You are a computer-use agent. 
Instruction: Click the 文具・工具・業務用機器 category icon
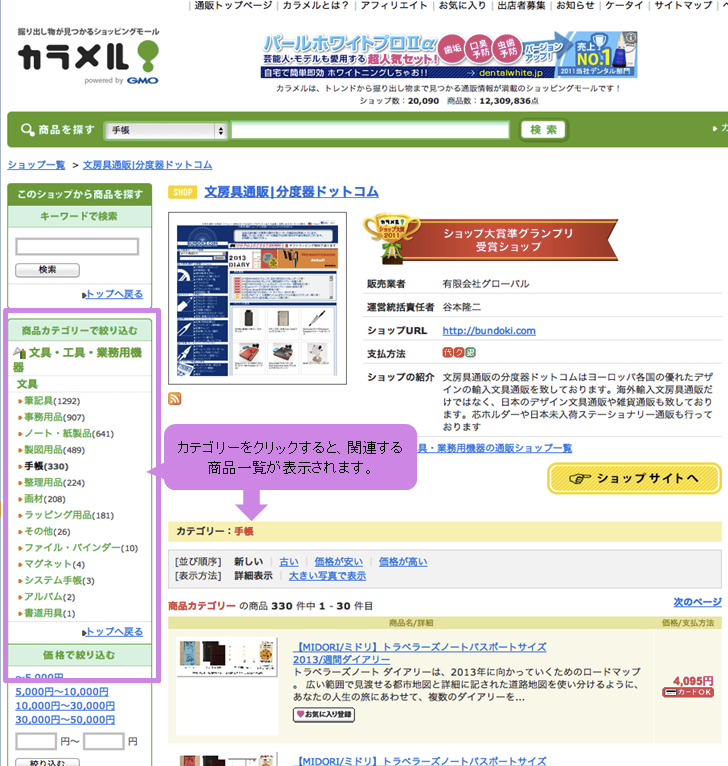pyautogui.click(x=20, y=352)
